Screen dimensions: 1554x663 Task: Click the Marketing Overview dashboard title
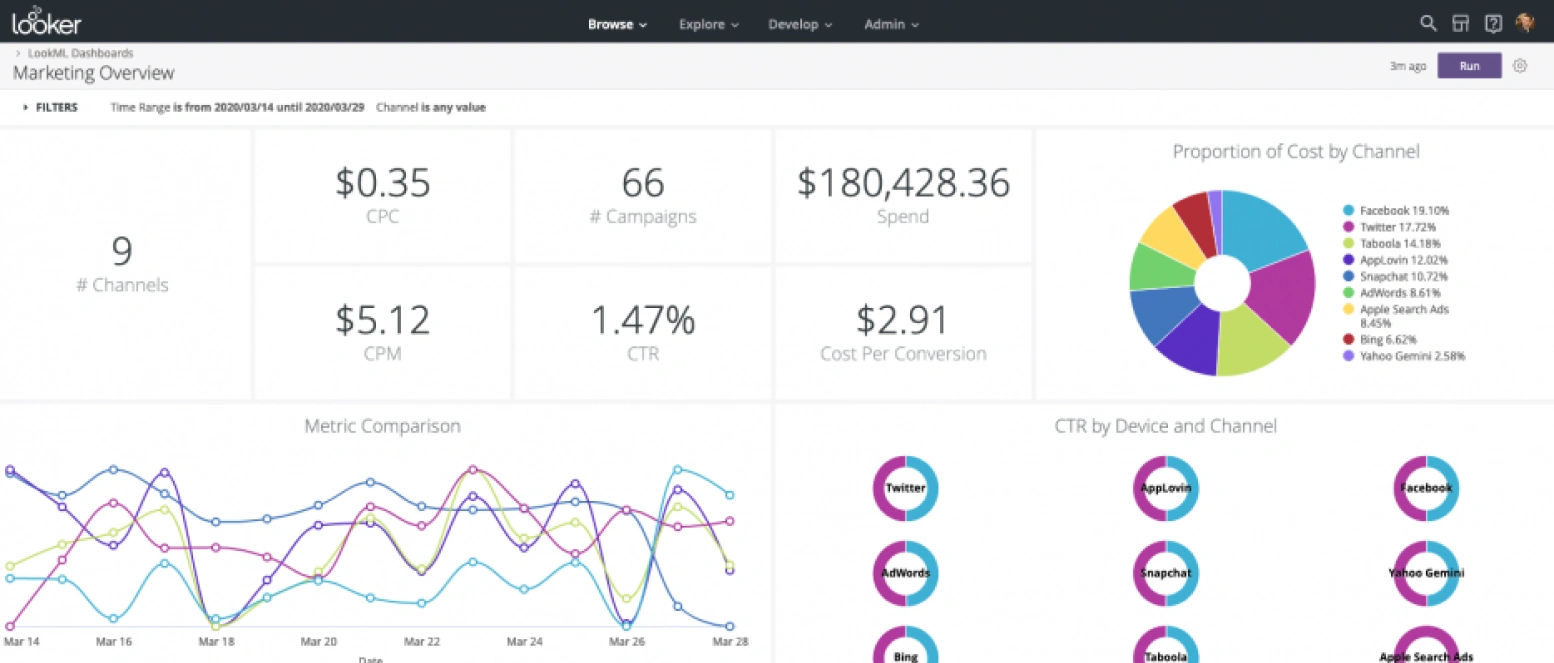click(x=93, y=73)
